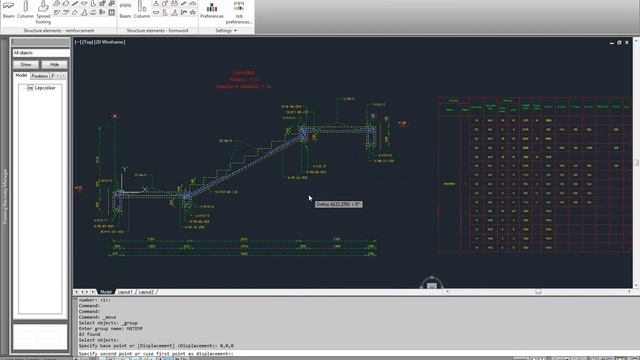Image resolution: width=640 pixels, height=360 pixels.
Task: Open the [2D Wireframe] visual style menu
Action: coord(110,42)
